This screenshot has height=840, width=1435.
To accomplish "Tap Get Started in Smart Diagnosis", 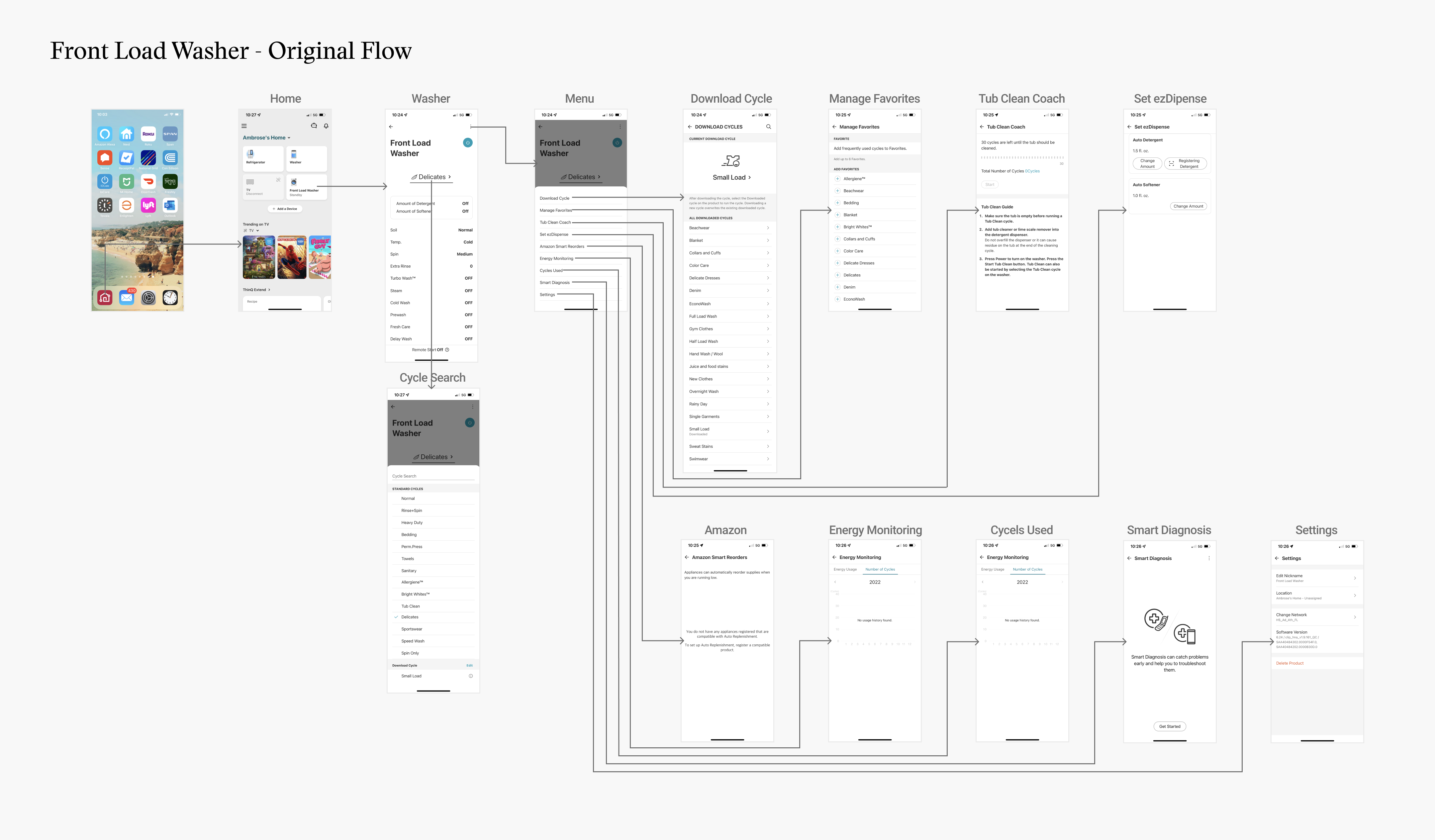I will [x=1170, y=727].
